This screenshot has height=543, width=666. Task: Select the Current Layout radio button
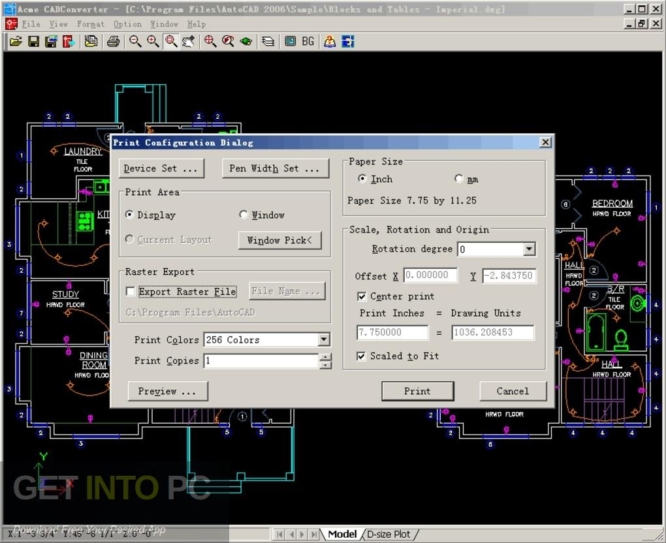click(129, 239)
